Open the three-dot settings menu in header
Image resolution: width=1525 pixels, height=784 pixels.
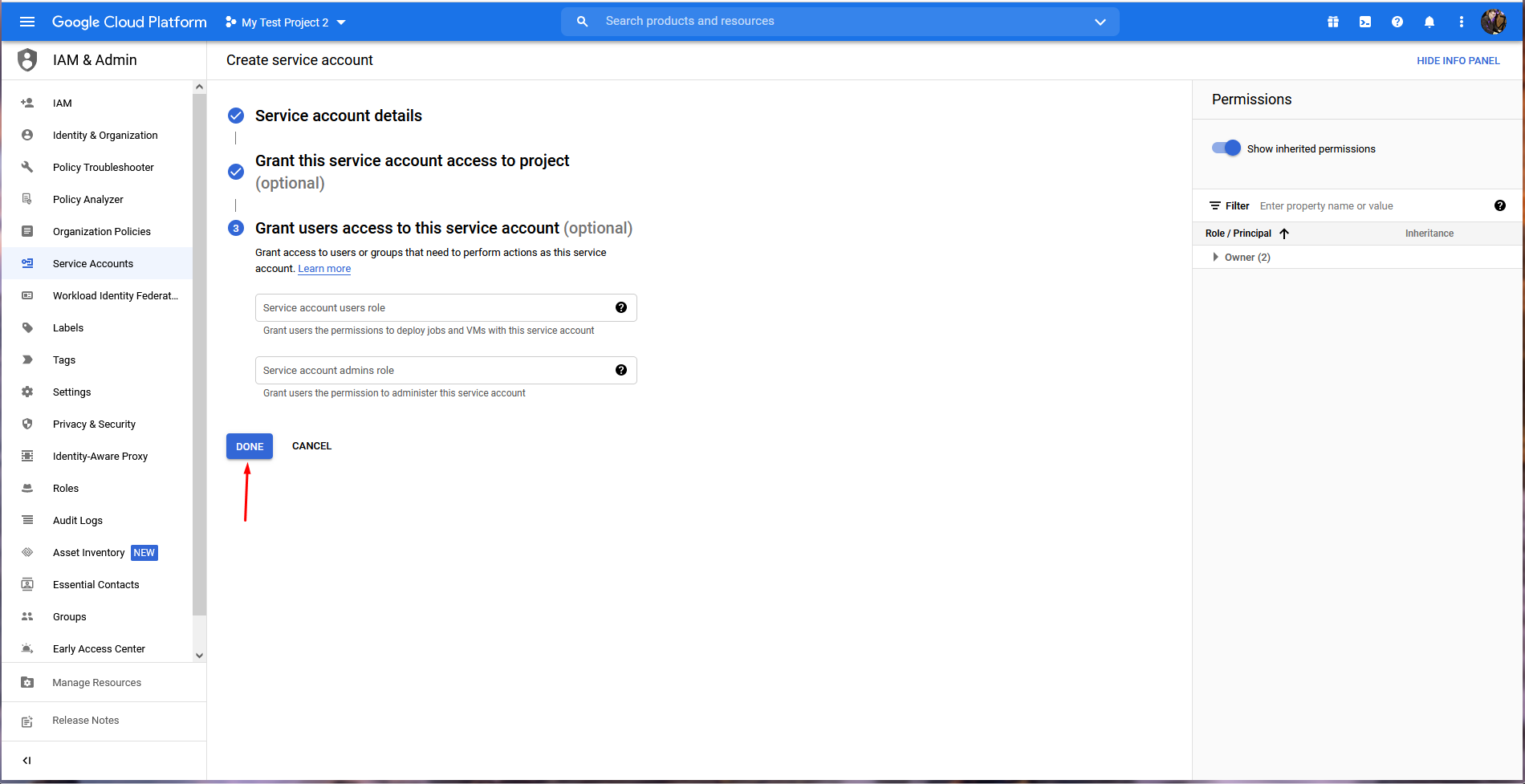1461,22
